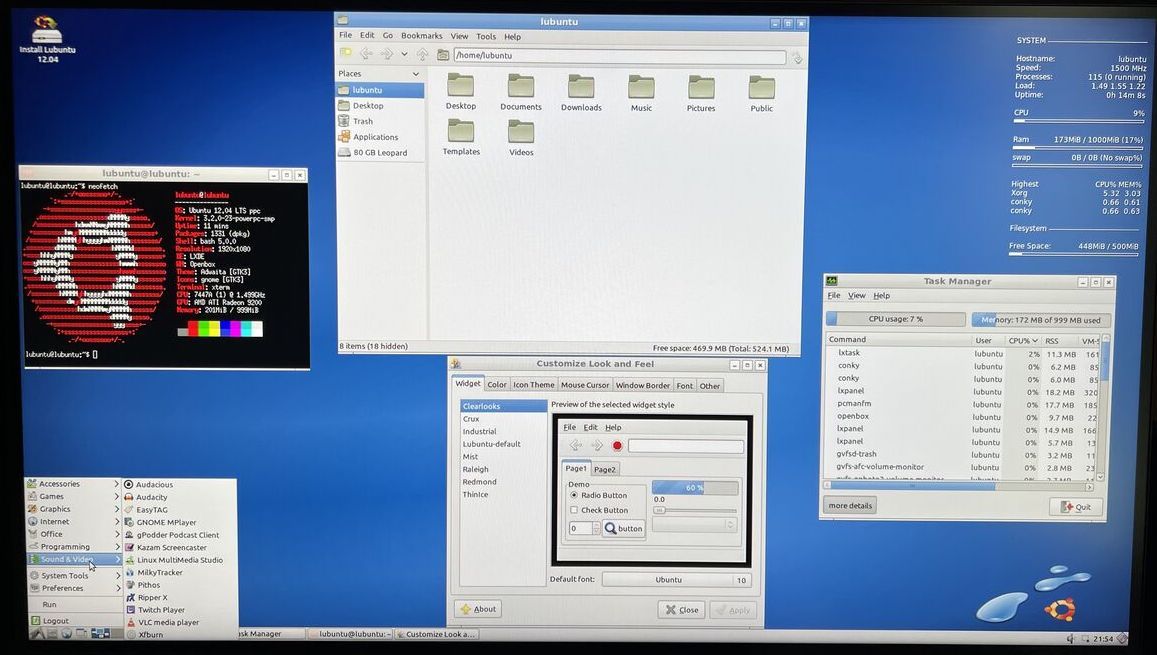Screen dimensions: 1157x655
Task: Expand the System Tools submenu
Action: 66,574
